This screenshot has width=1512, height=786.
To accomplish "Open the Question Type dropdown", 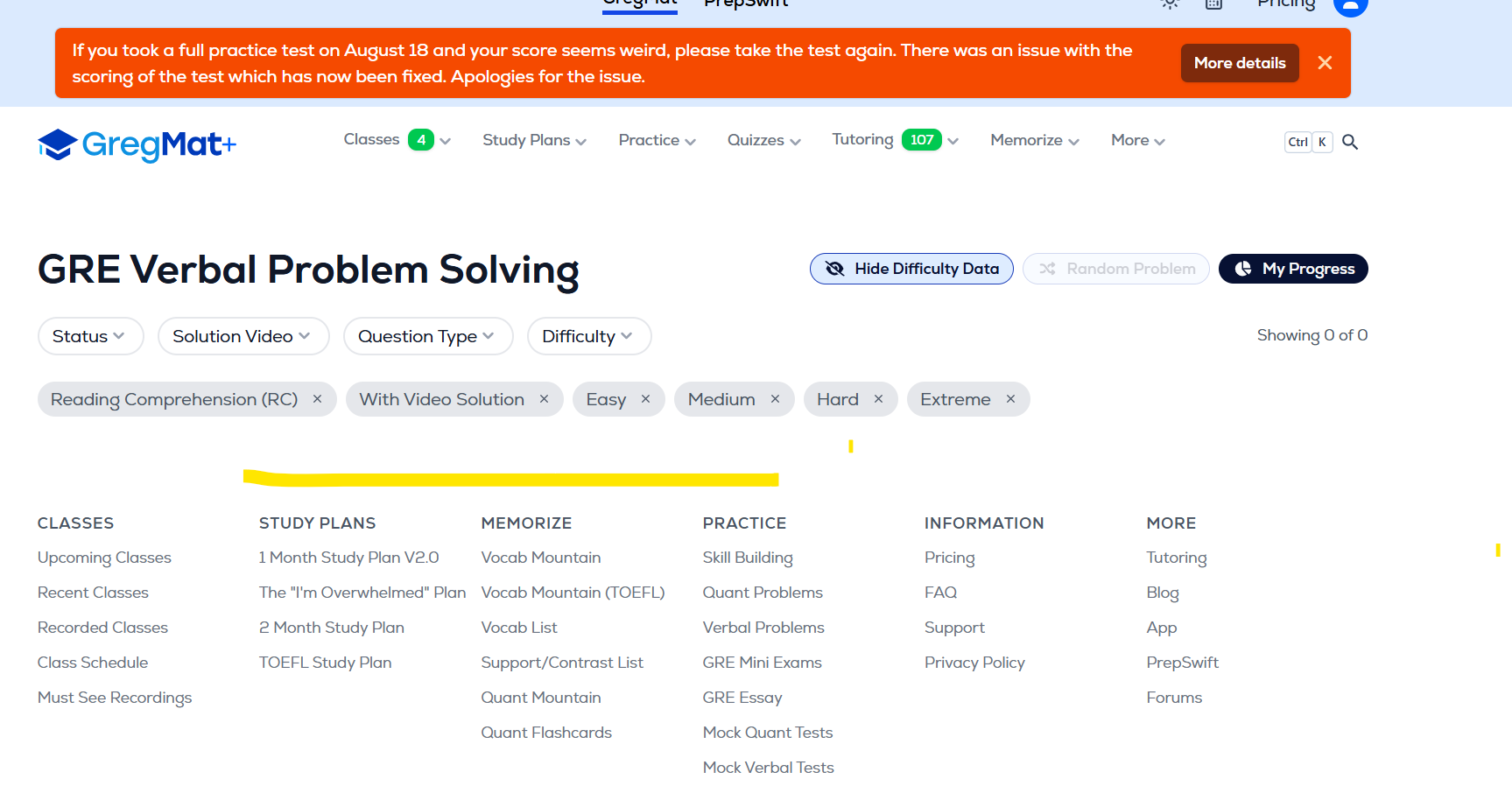I will (x=427, y=336).
